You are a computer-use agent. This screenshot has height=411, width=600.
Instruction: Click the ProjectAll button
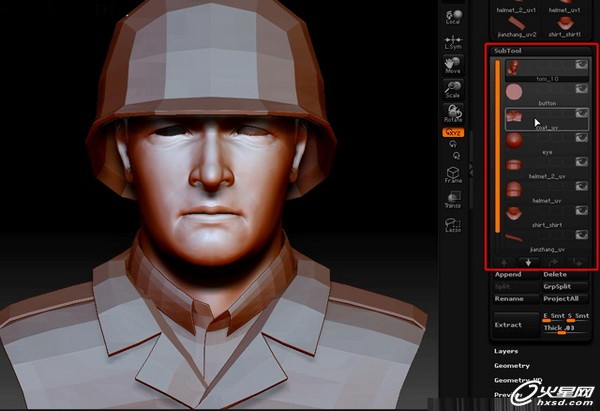pyautogui.click(x=565, y=299)
